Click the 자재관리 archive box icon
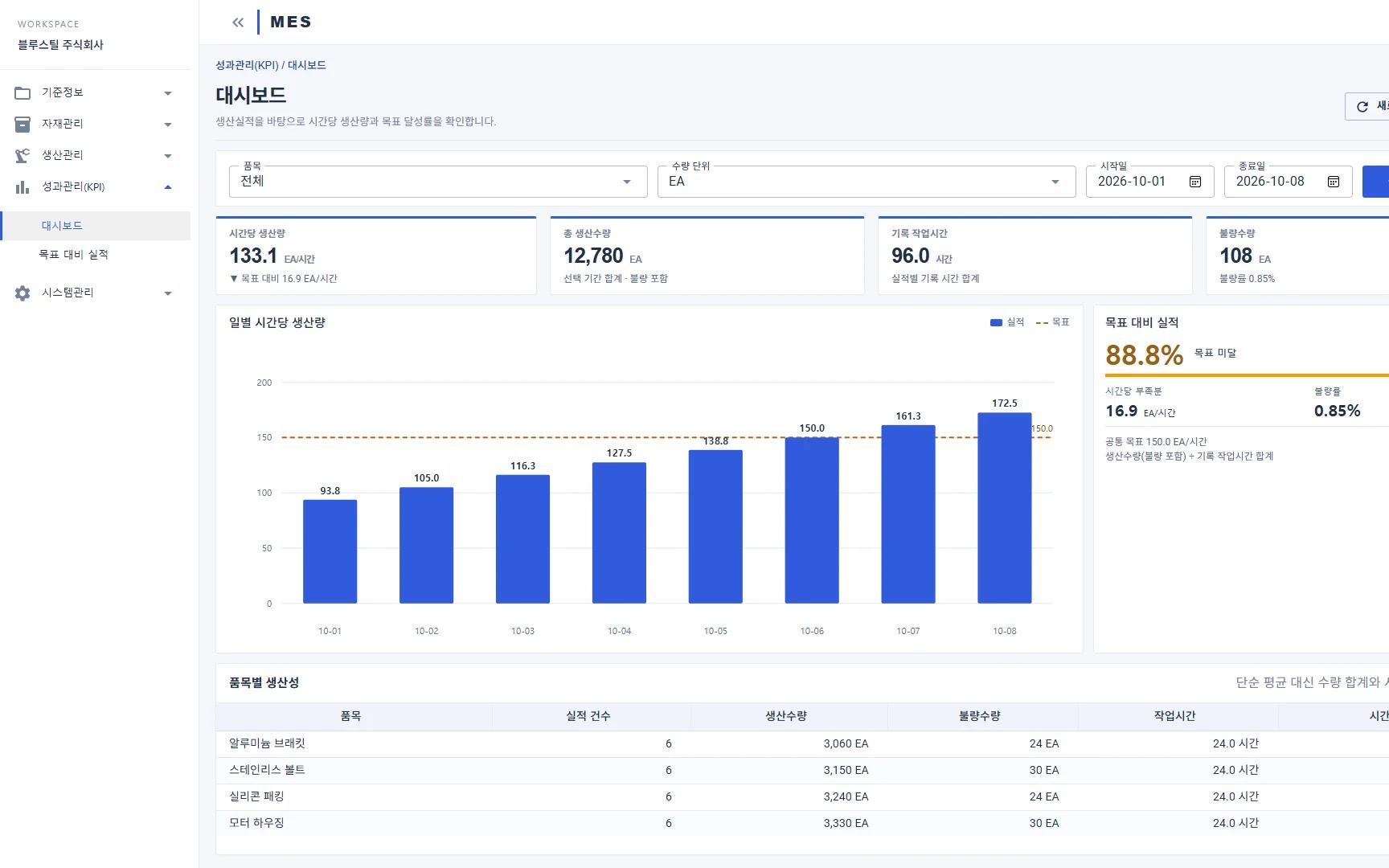This screenshot has width=1389, height=868. (x=23, y=125)
